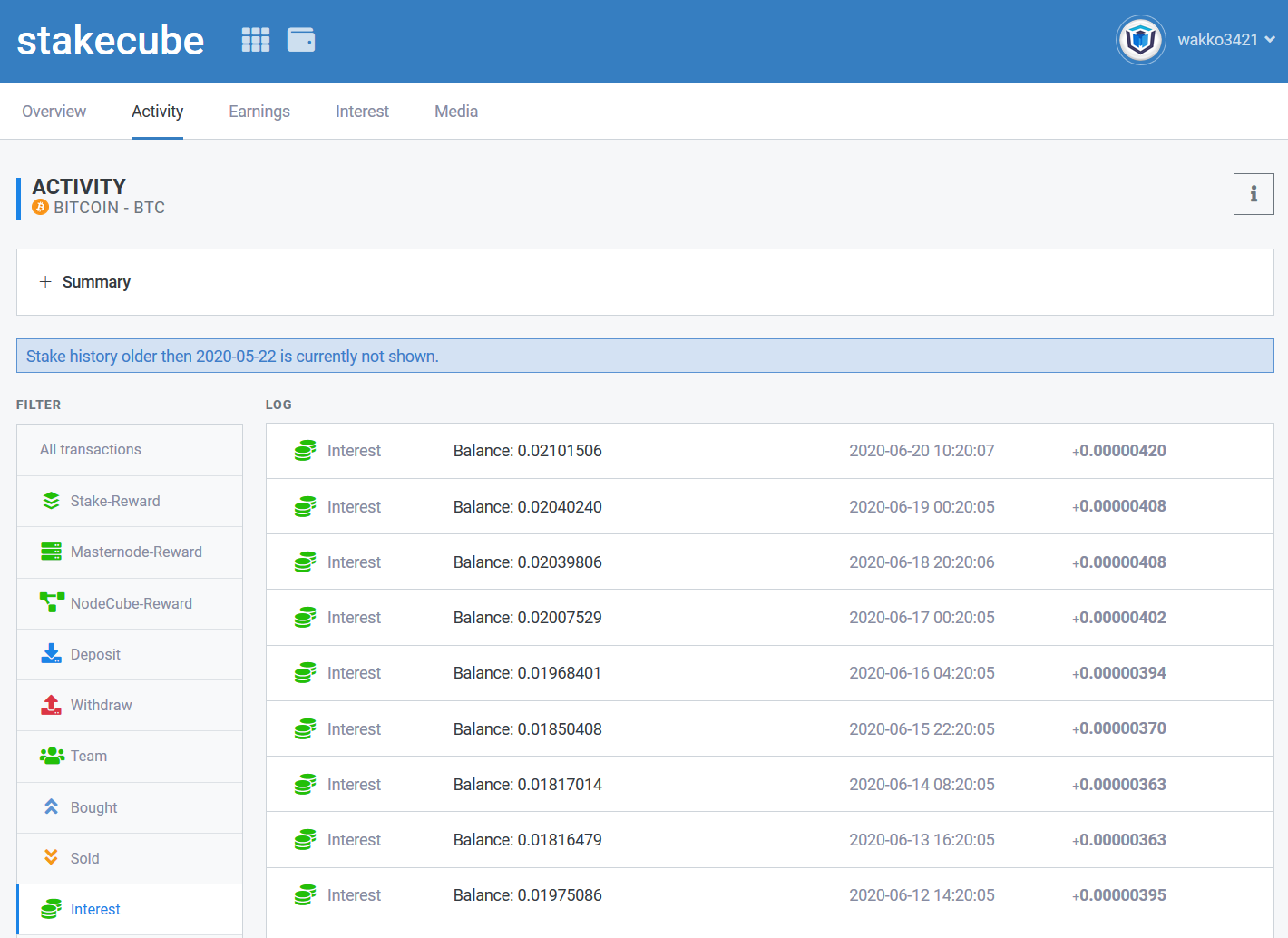The width and height of the screenshot is (1288, 938).
Task: Click the NodeCube-Reward filter icon
Action: coord(52,603)
